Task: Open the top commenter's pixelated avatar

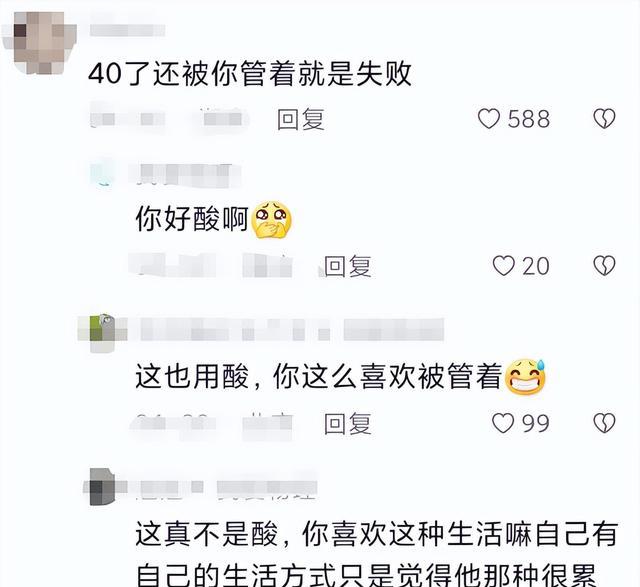Action: [x=40, y=43]
